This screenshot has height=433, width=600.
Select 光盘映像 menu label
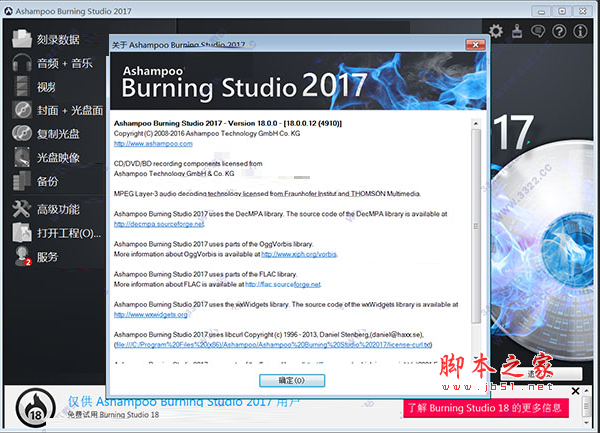[58, 158]
